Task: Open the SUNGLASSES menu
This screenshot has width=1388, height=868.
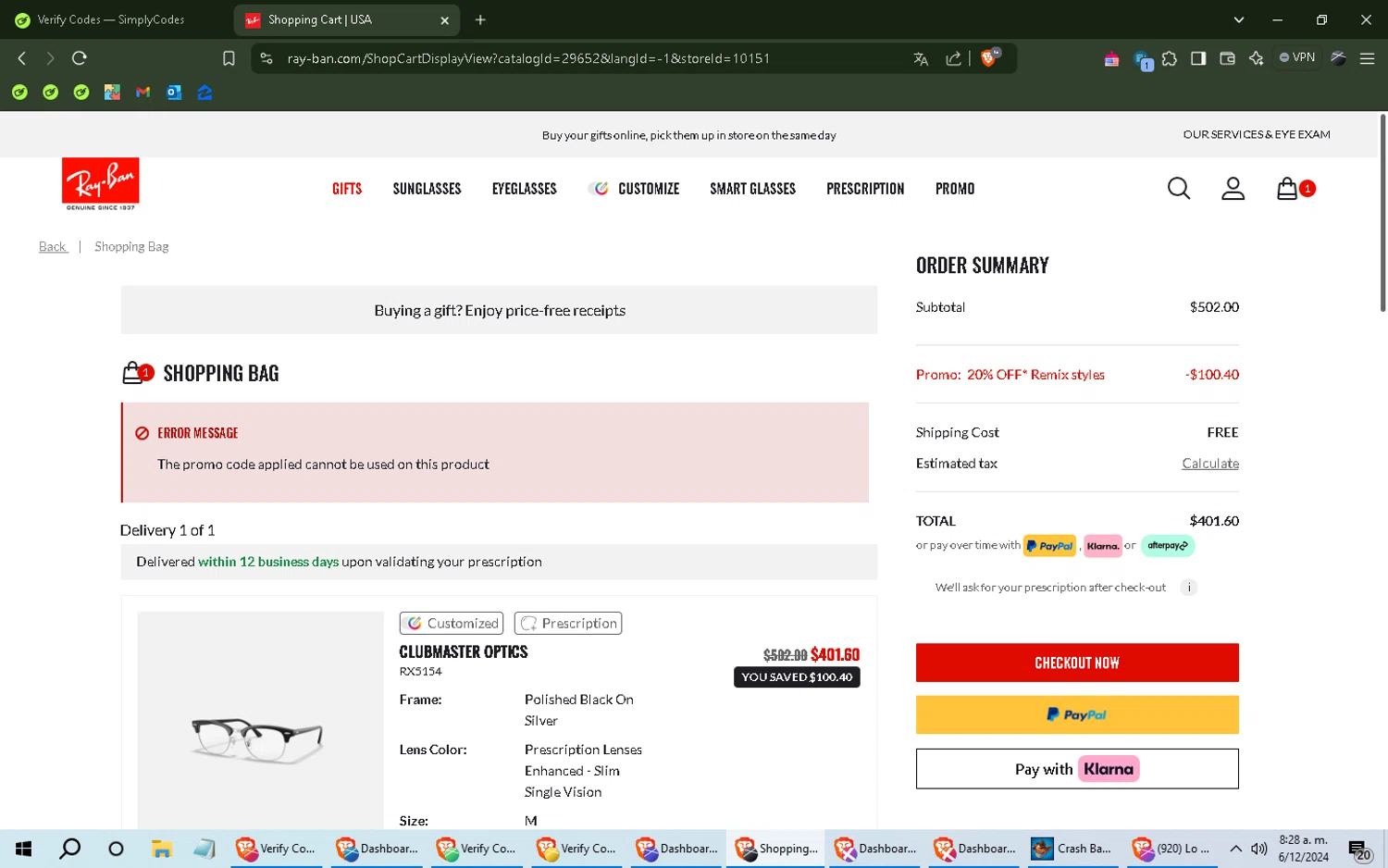Action: coord(427,189)
